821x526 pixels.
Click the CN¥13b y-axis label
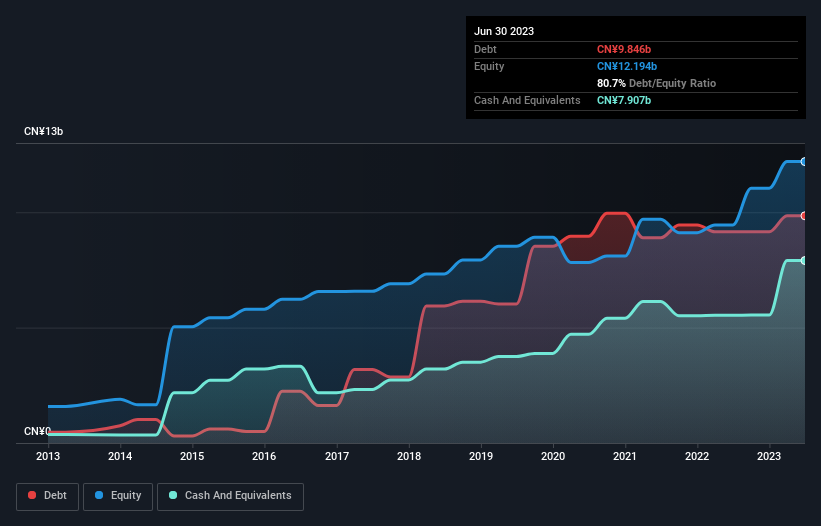[x=43, y=131]
